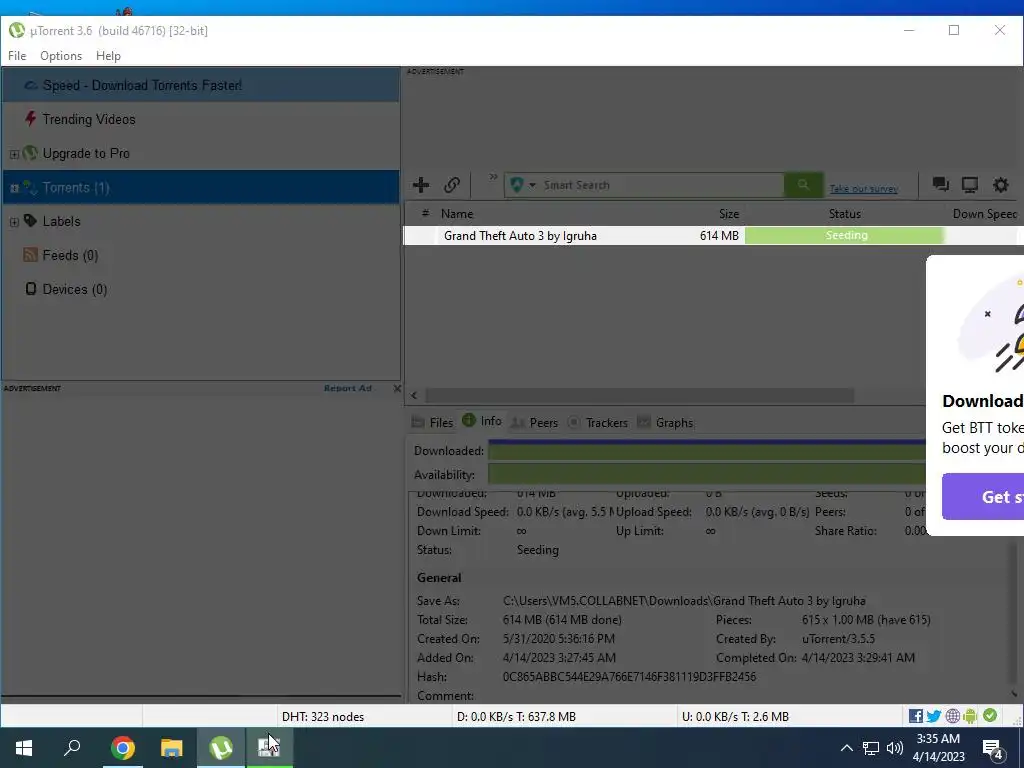Click the torrent list horizontal scrollbar thumb
This screenshot has width=1024, height=768.
point(639,396)
